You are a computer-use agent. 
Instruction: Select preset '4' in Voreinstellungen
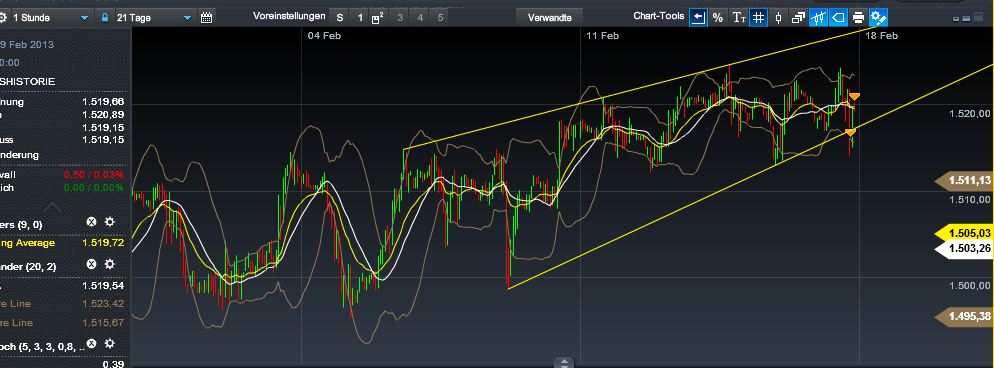(420, 18)
